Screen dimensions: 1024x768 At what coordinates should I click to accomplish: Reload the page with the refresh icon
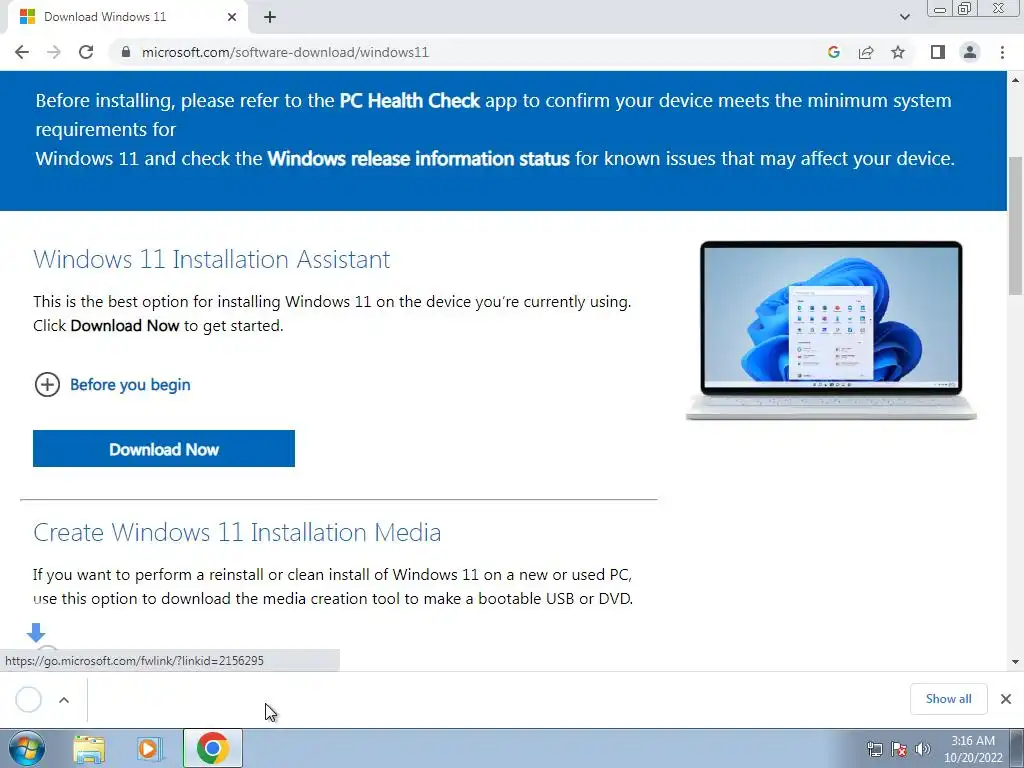86,52
